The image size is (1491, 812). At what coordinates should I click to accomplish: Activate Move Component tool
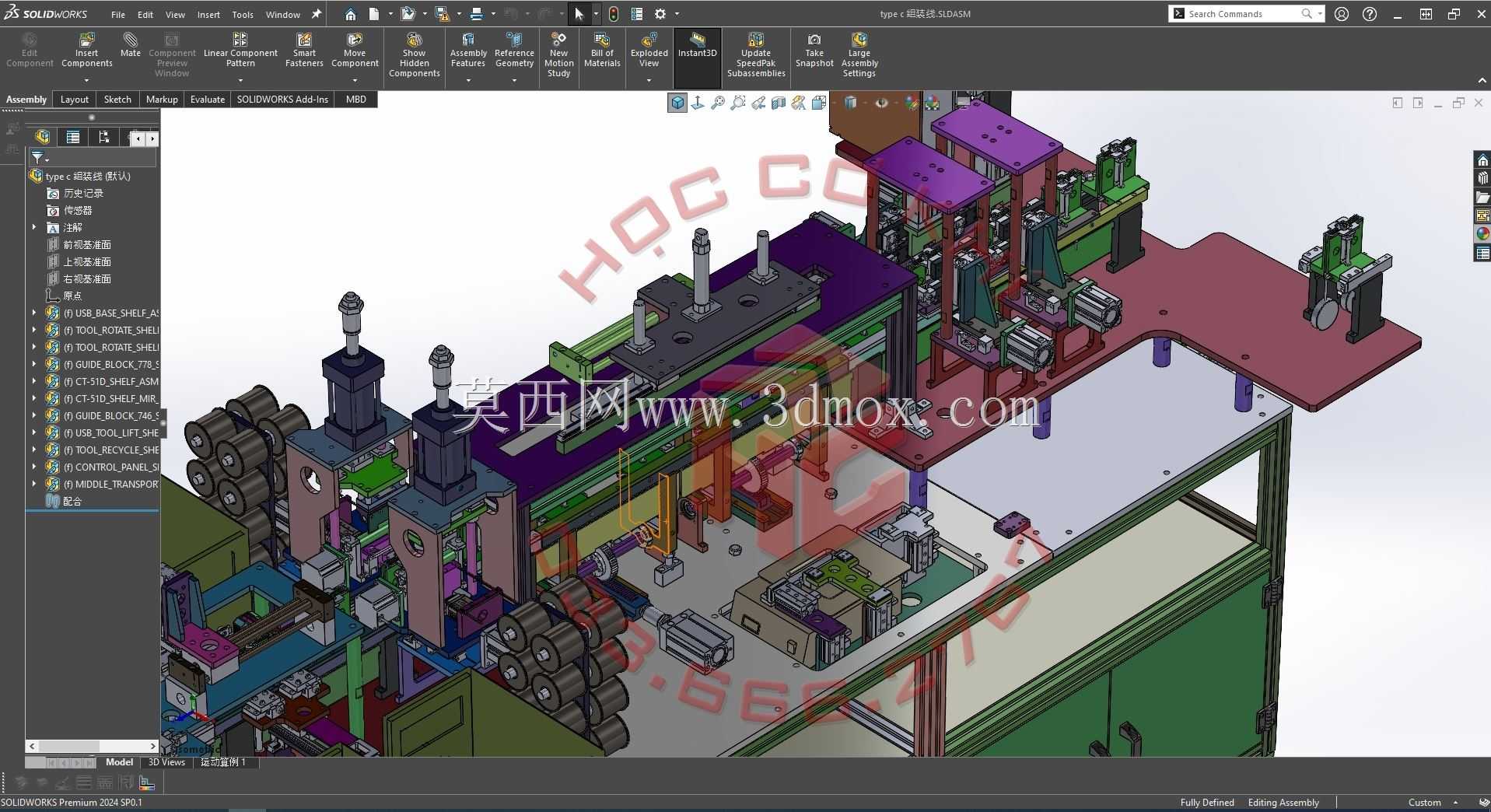[x=355, y=50]
